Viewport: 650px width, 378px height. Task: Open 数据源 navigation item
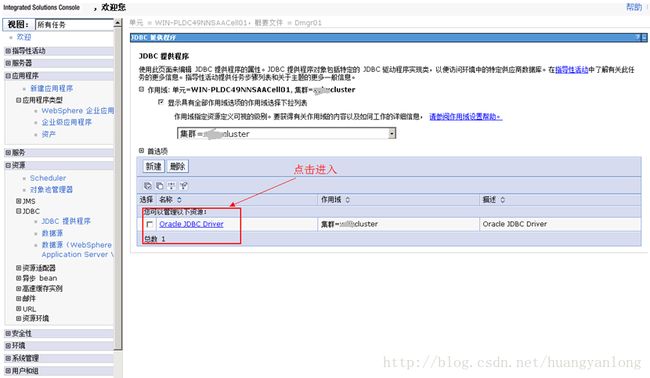[52, 233]
